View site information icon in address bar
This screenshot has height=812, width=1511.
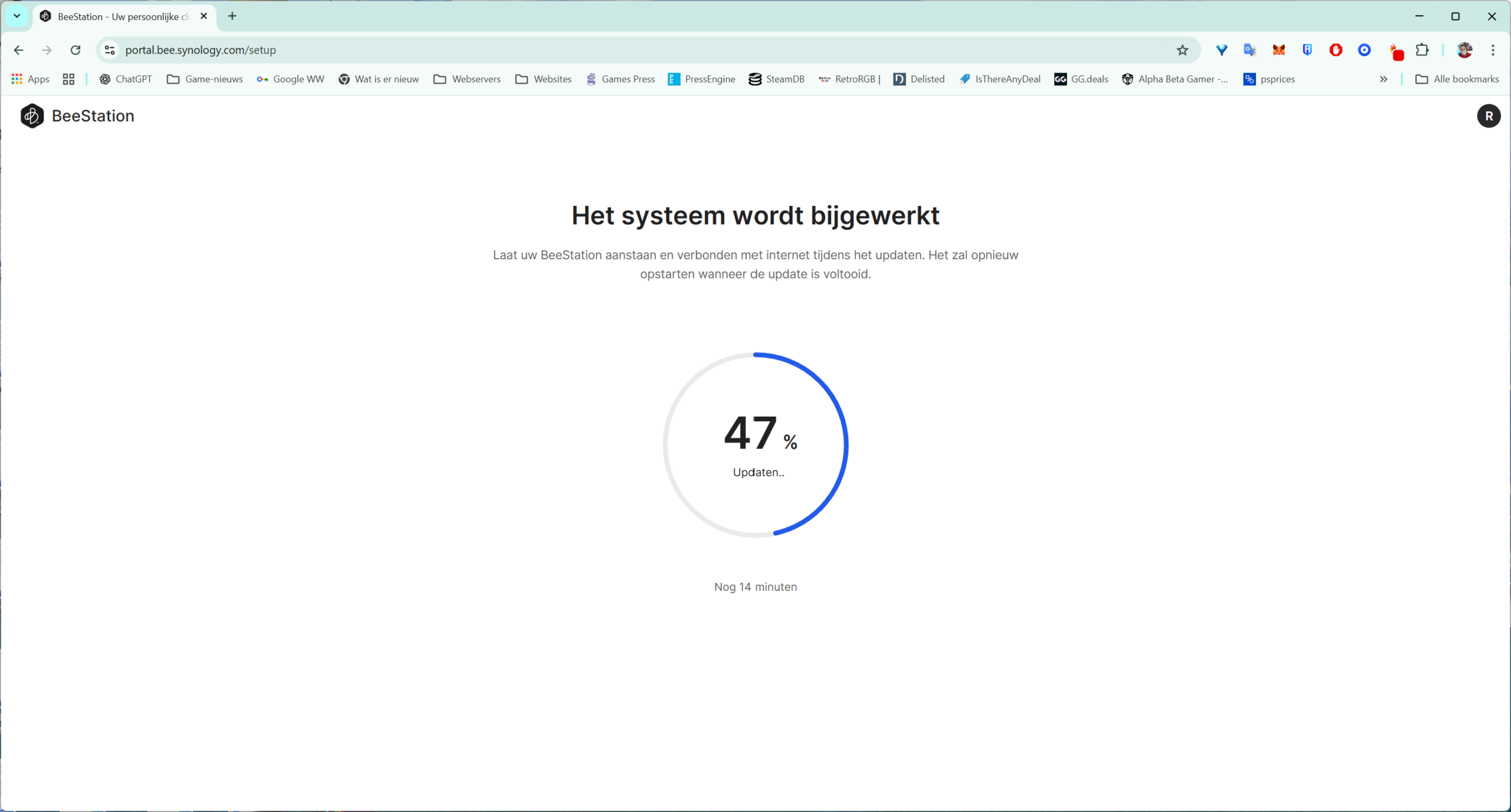110,50
